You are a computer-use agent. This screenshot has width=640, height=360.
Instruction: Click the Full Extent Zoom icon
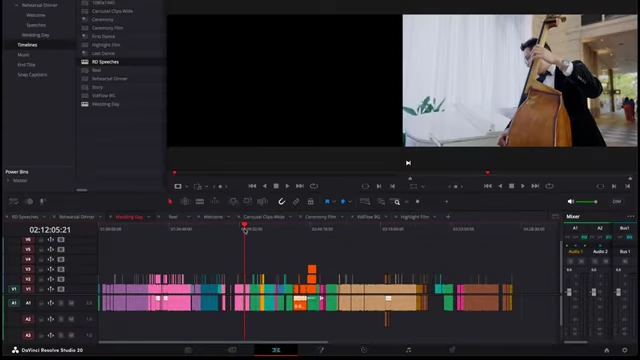coord(365,201)
